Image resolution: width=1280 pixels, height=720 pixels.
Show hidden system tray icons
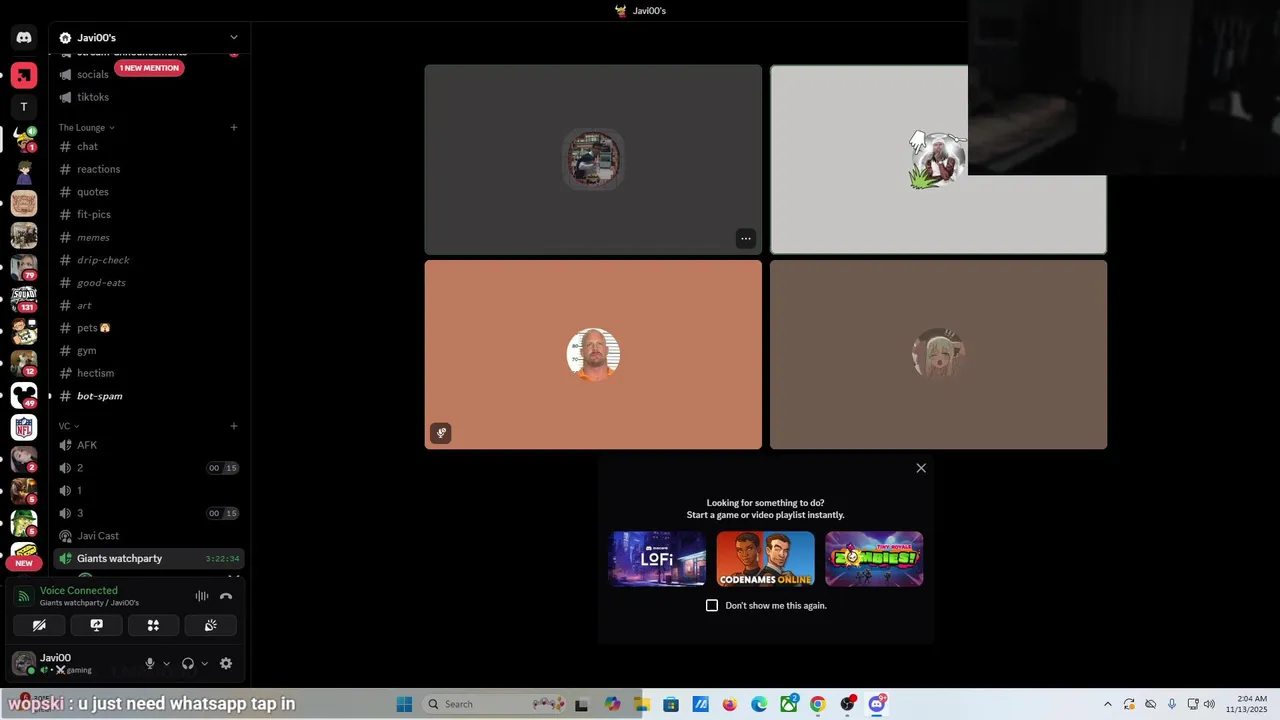(x=1107, y=704)
